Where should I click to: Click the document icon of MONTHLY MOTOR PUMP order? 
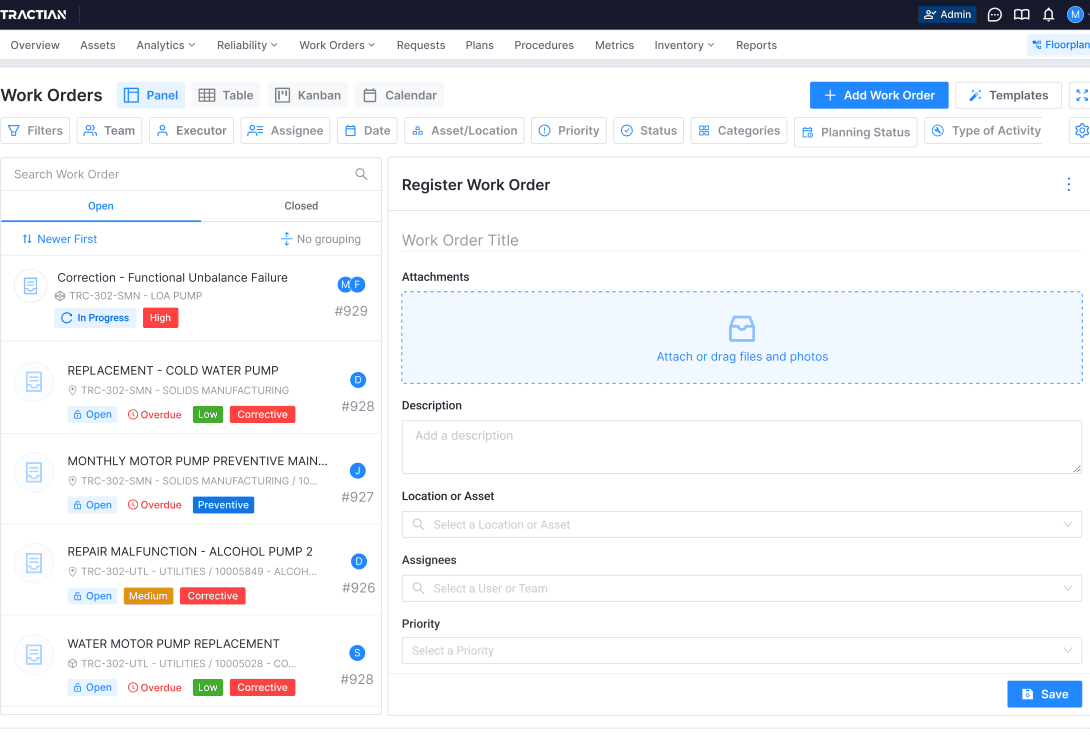click(33, 473)
